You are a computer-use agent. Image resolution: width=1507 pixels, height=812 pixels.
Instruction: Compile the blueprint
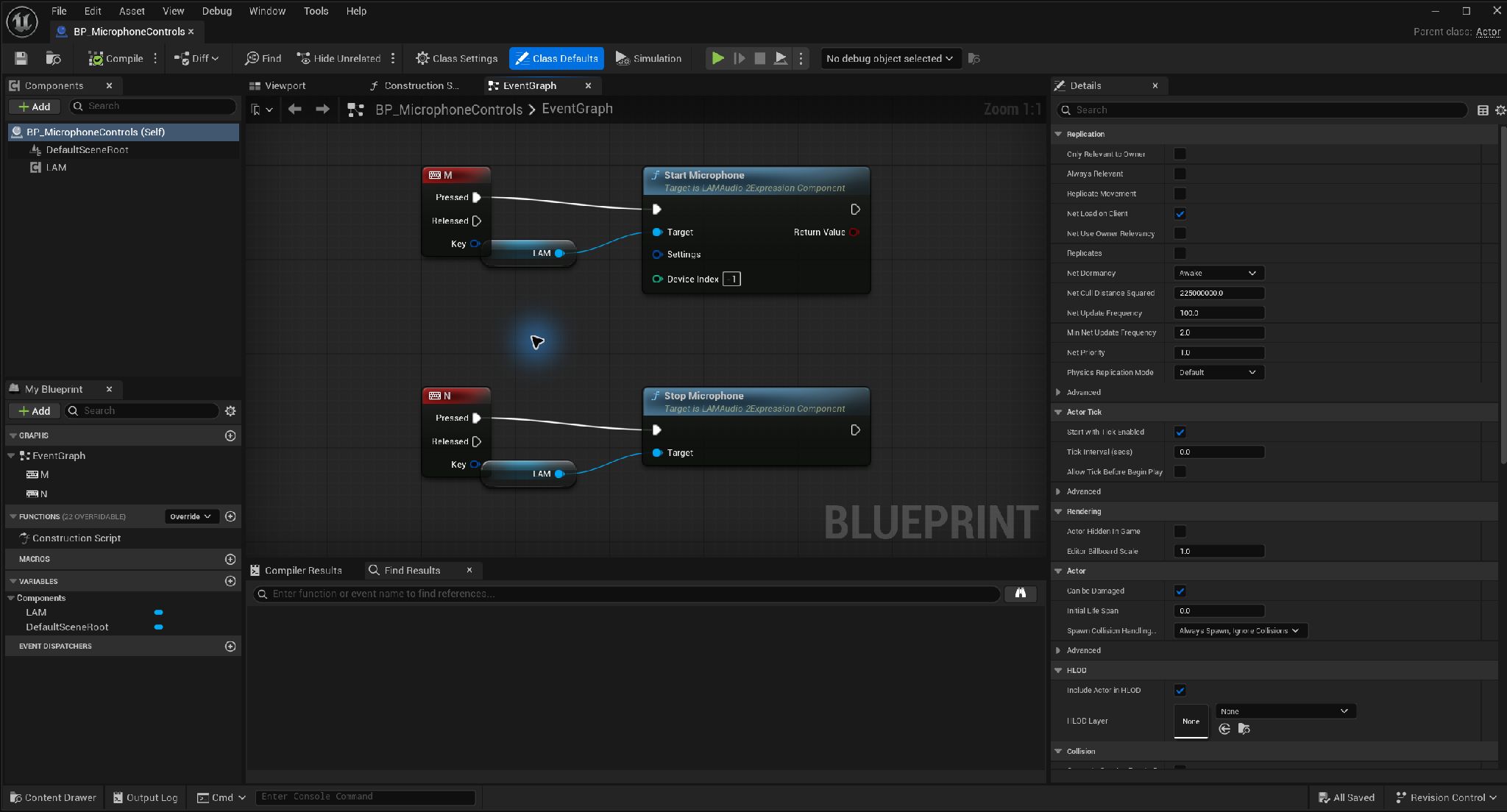point(116,58)
